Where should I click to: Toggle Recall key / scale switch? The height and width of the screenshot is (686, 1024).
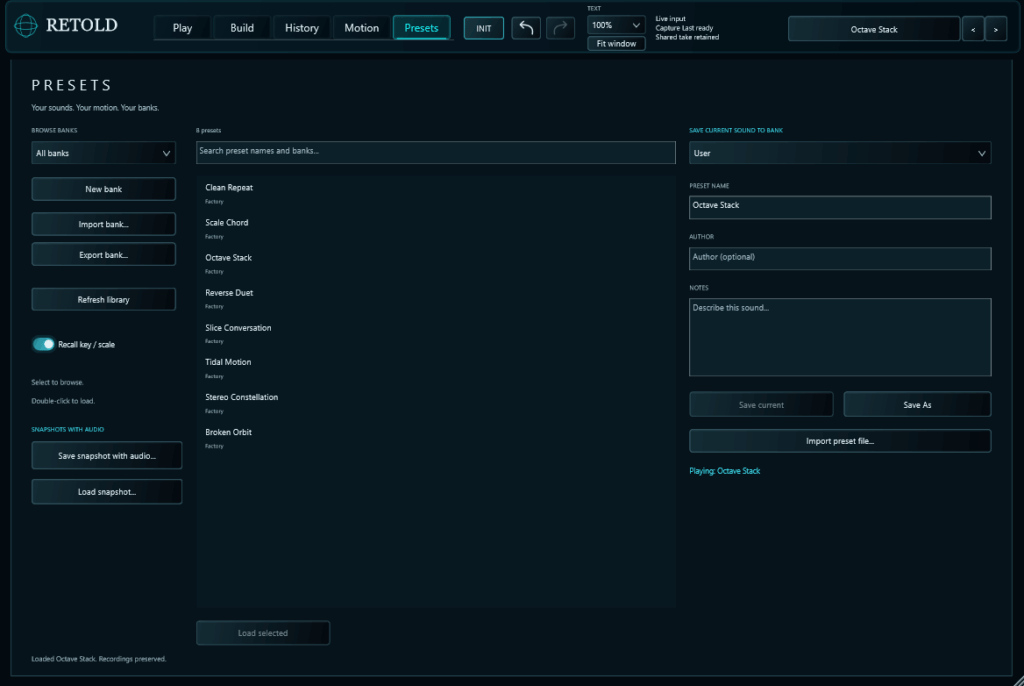point(44,344)
